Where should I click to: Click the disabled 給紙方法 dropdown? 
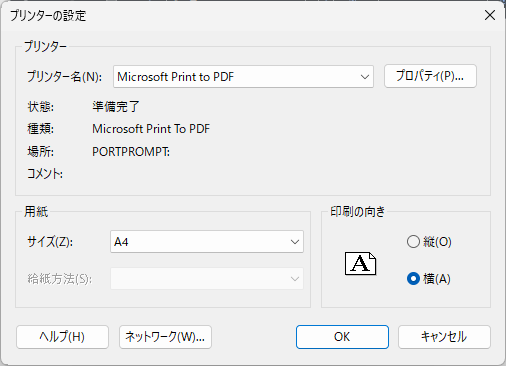click(207, 279)
